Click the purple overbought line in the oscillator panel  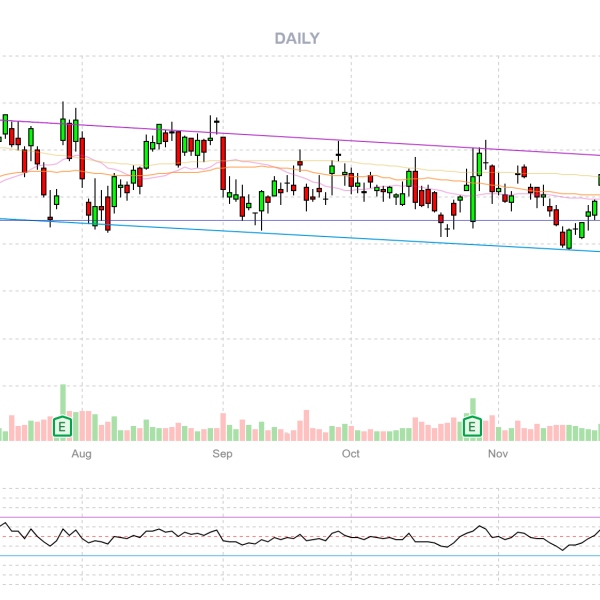300,518
